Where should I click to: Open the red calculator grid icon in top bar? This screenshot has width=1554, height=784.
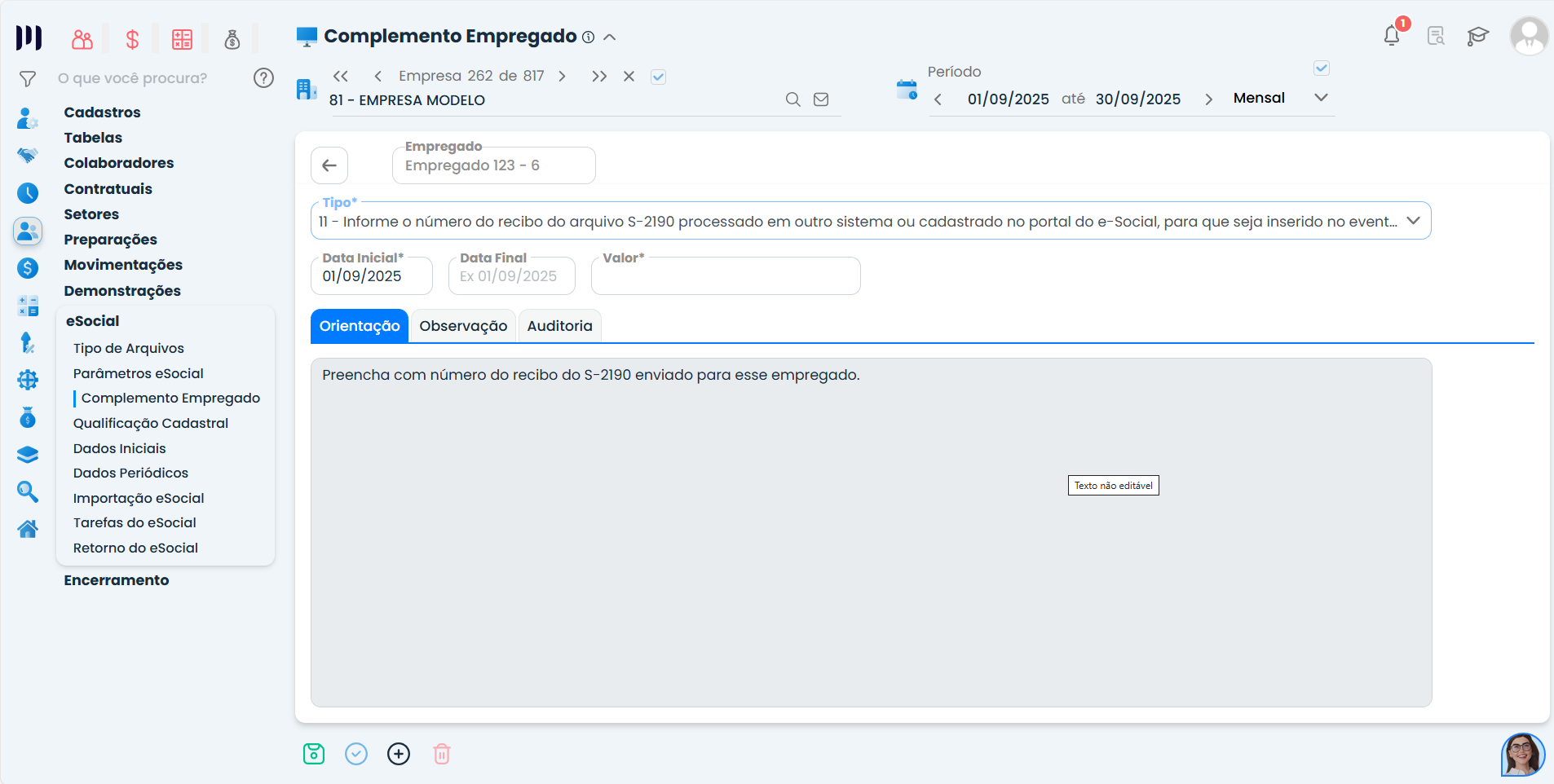(x=182, y=39)
